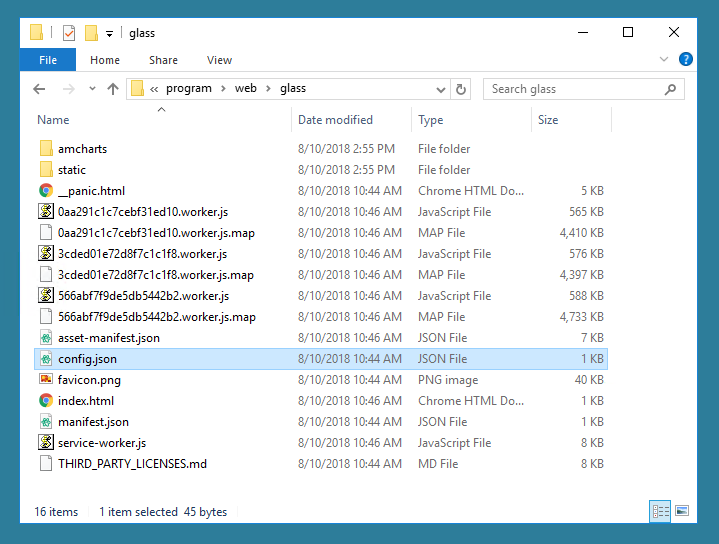Open Customize Quick Access Toolbar dropdown
Viewport: 719px width, 544px height.
[x=109, y=33]
